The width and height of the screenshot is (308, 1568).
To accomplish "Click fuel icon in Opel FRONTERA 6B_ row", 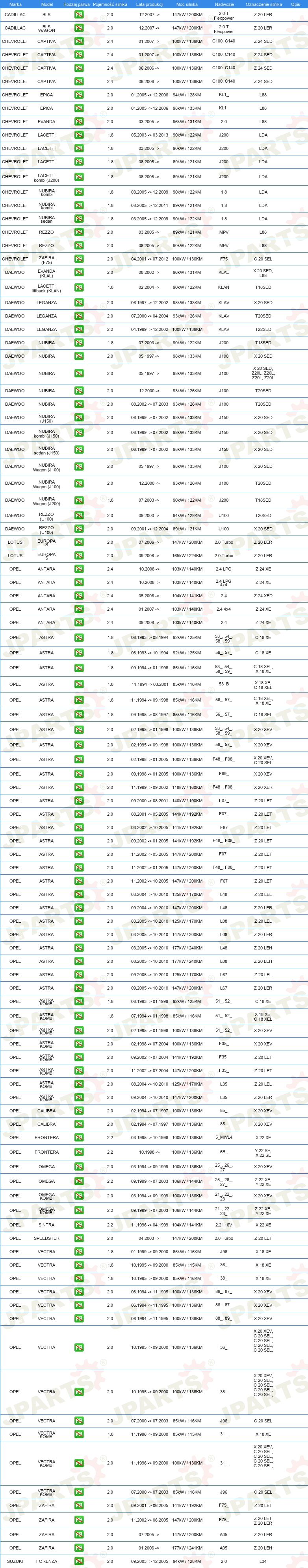I will [x=79, y=1152].
